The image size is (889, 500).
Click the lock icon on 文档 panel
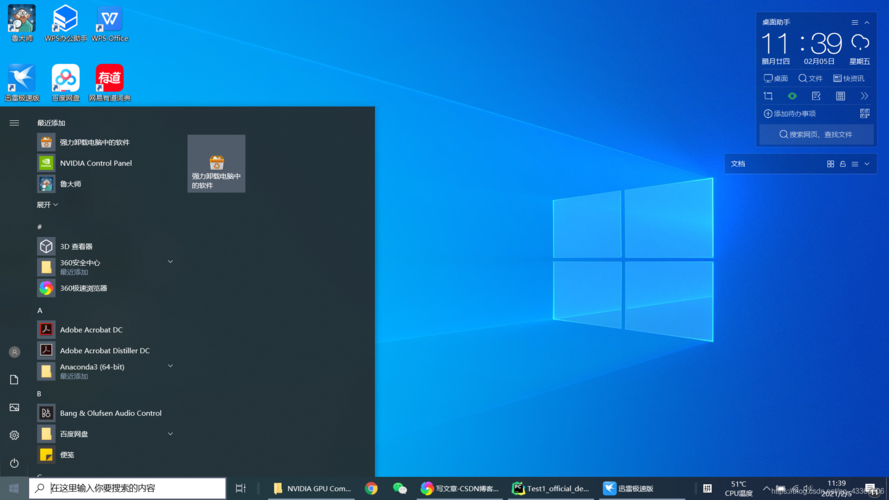click(x=843, y=164)
